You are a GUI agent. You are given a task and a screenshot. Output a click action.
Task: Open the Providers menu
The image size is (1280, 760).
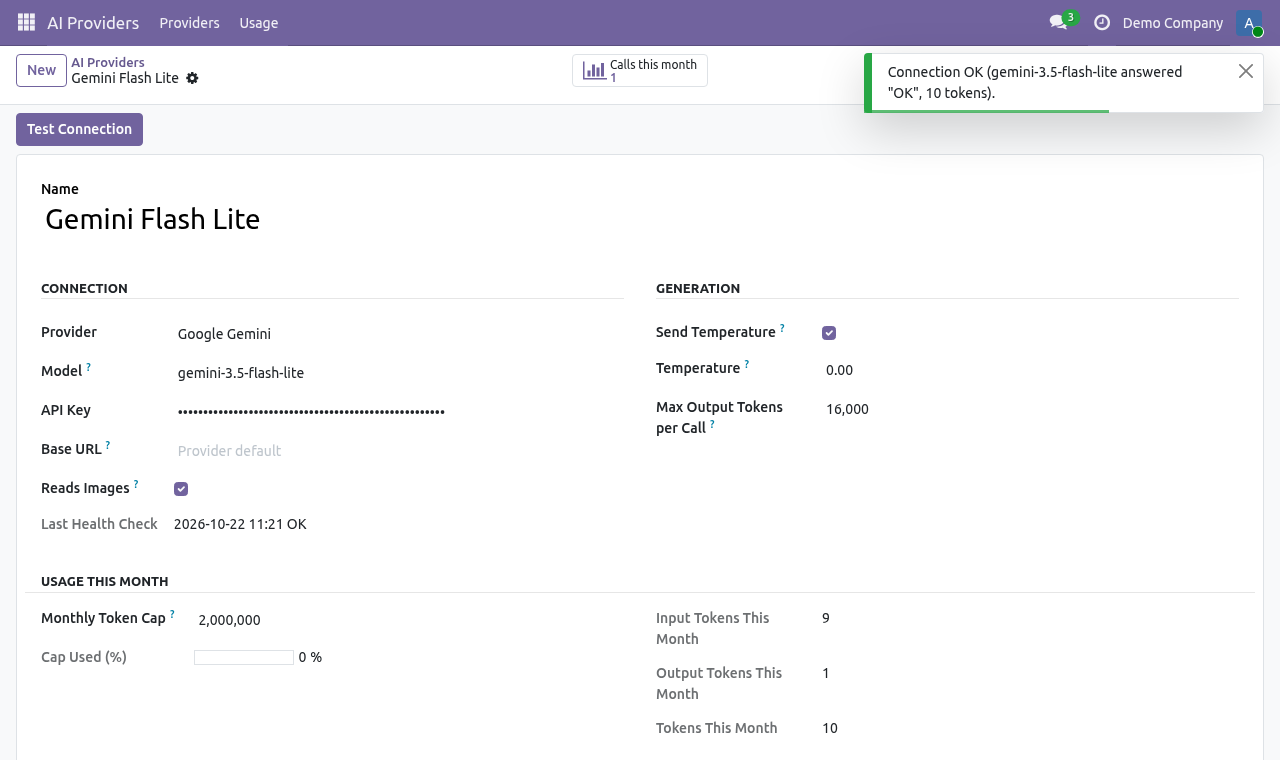pyautogui.click(x=190, y=23)
